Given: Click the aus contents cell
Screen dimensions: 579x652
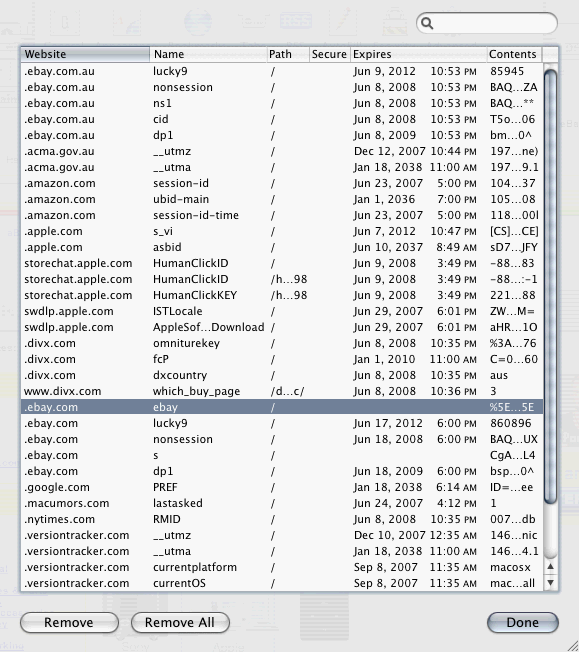Looking at the screenshot, I should (499, 375).
